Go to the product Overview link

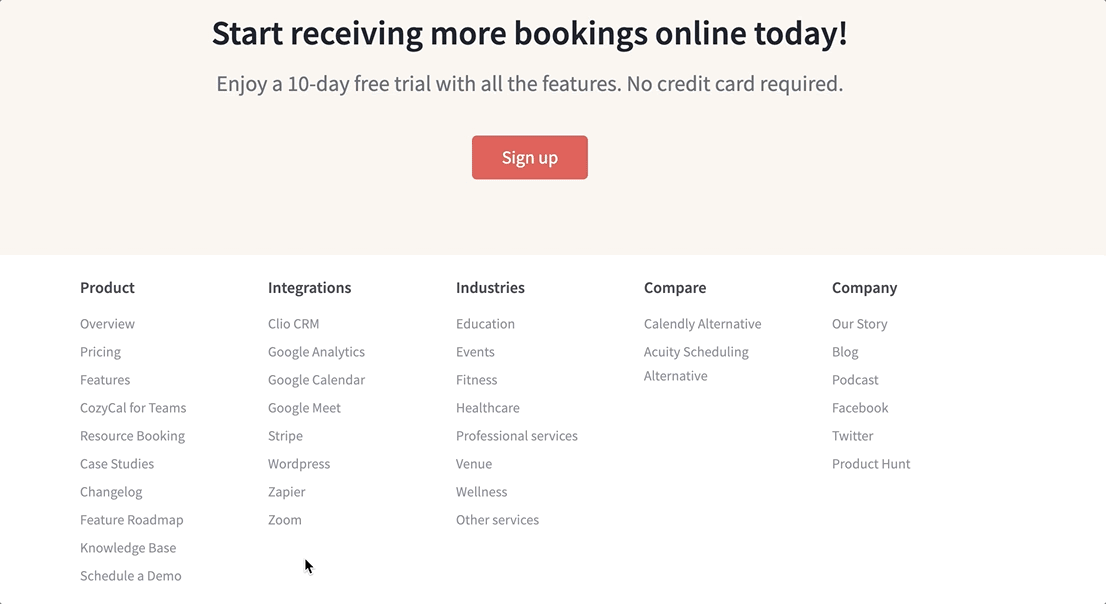point(107,324)
